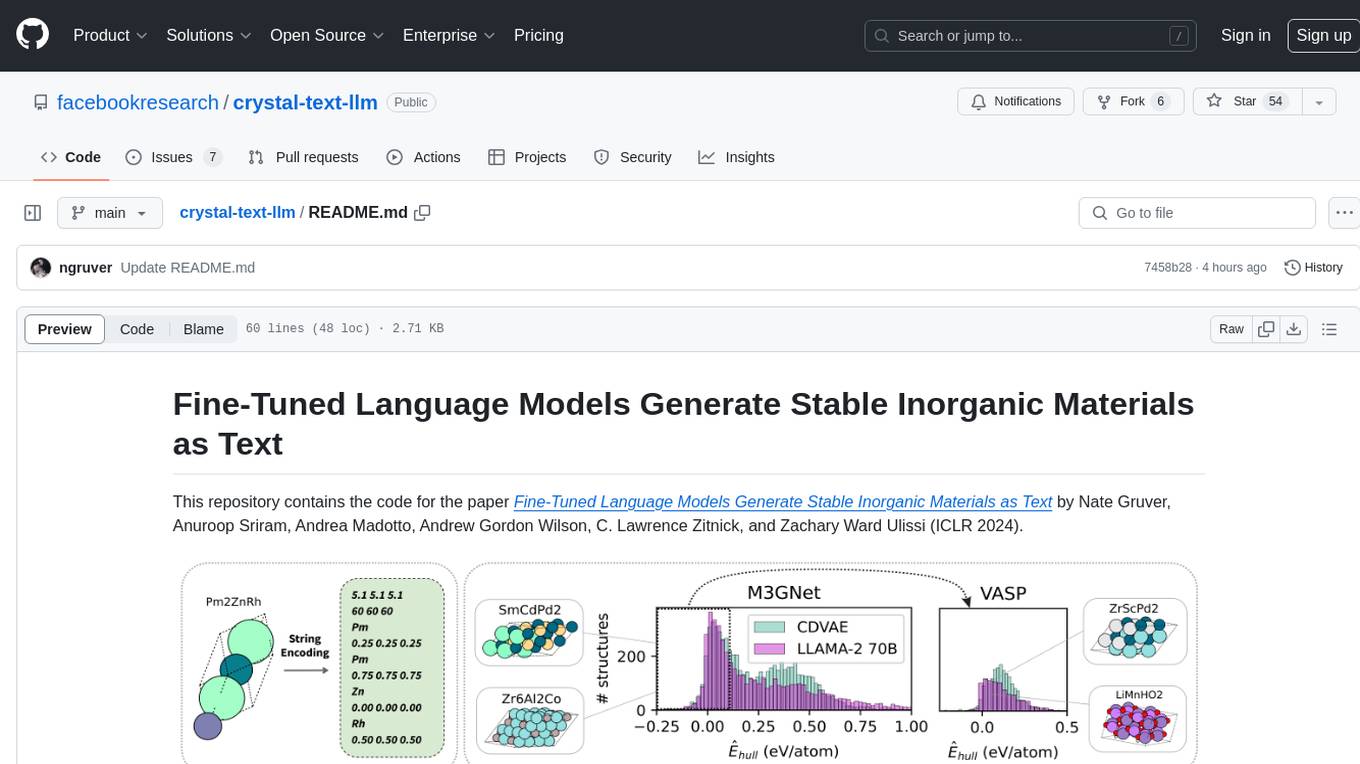Click the file size text 2.71 KB
The width and height of the screenshot is (1360, 764).
[x=416, y=329]
